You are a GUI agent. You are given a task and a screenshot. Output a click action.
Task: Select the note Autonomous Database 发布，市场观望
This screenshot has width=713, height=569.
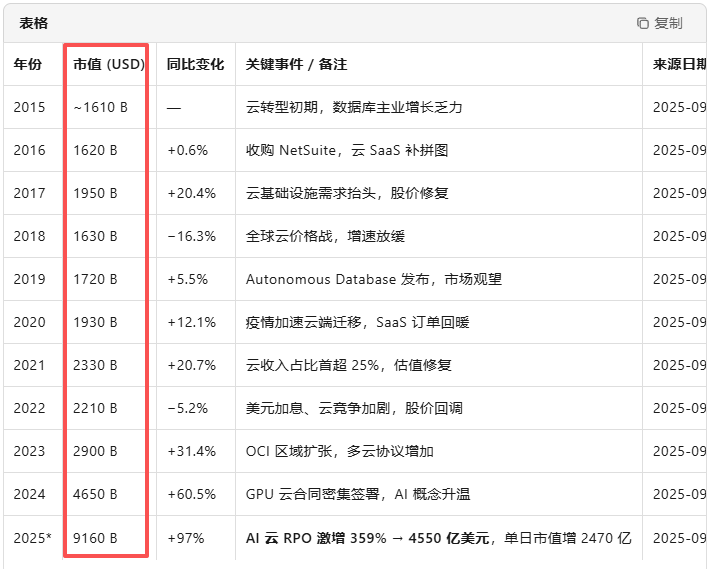[374, 279]
